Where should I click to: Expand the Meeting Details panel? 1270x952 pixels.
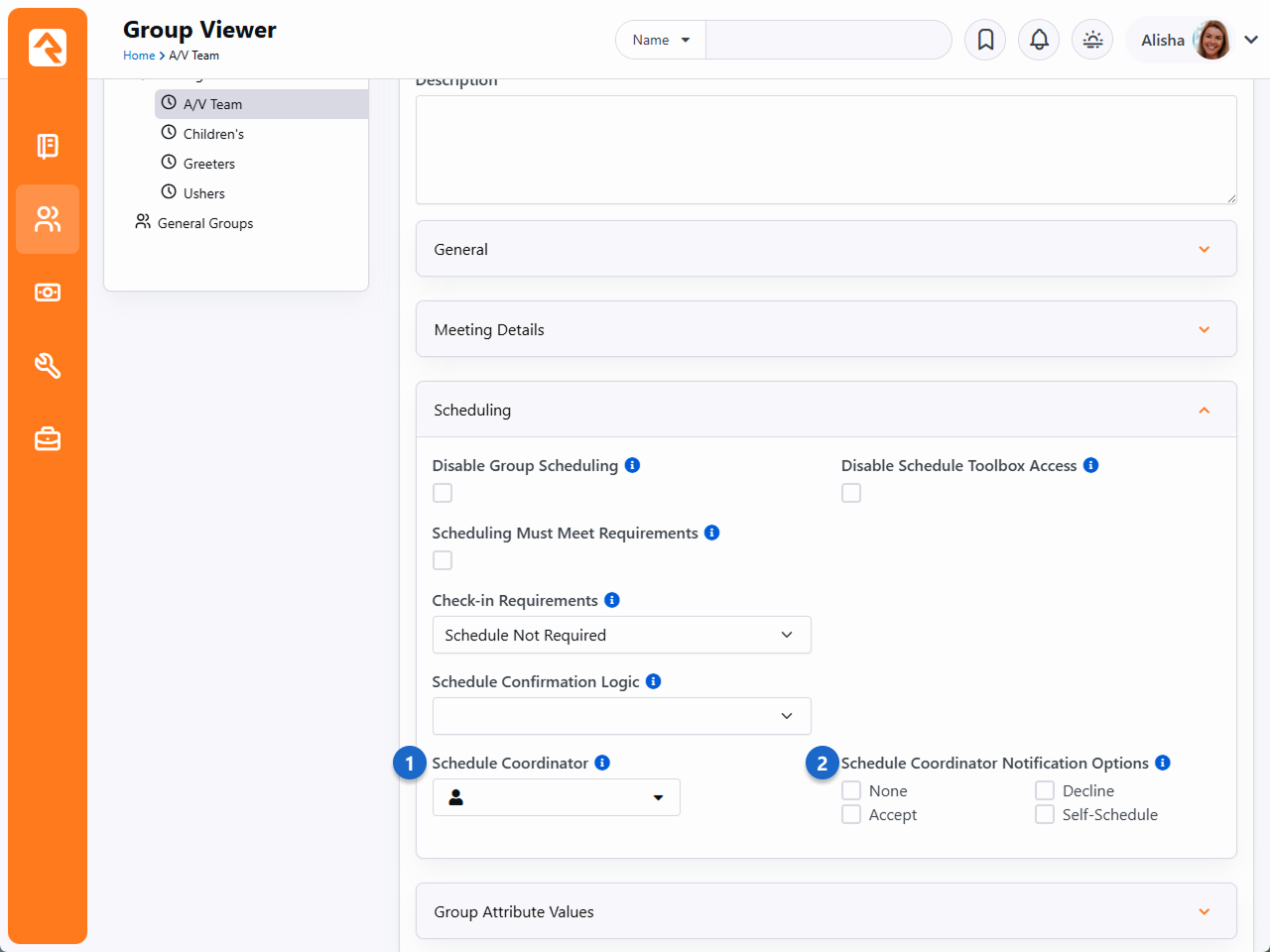coord(825,329)
